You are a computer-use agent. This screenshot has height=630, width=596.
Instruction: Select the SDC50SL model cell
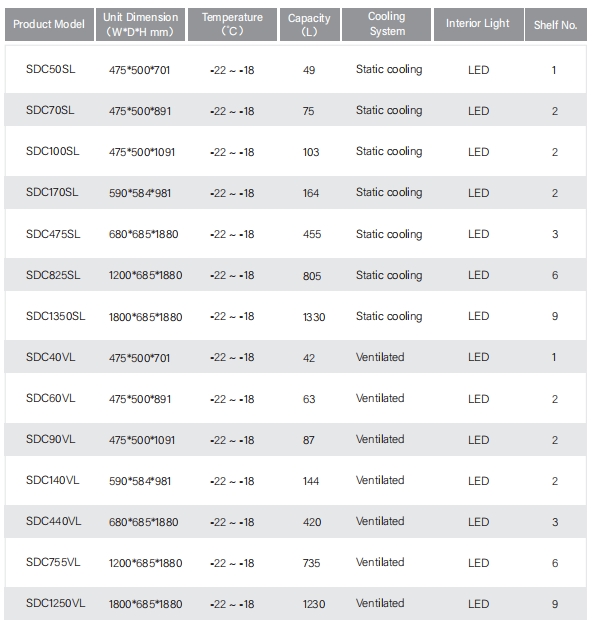51,69
